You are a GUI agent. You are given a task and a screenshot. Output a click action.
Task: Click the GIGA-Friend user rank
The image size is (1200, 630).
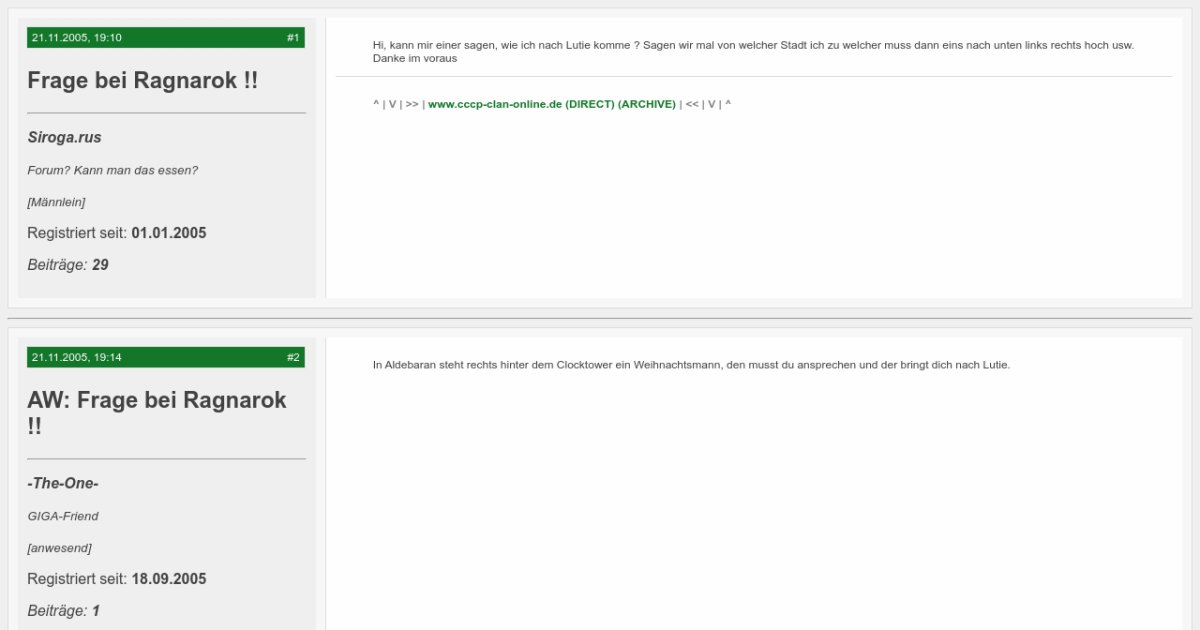63,517
